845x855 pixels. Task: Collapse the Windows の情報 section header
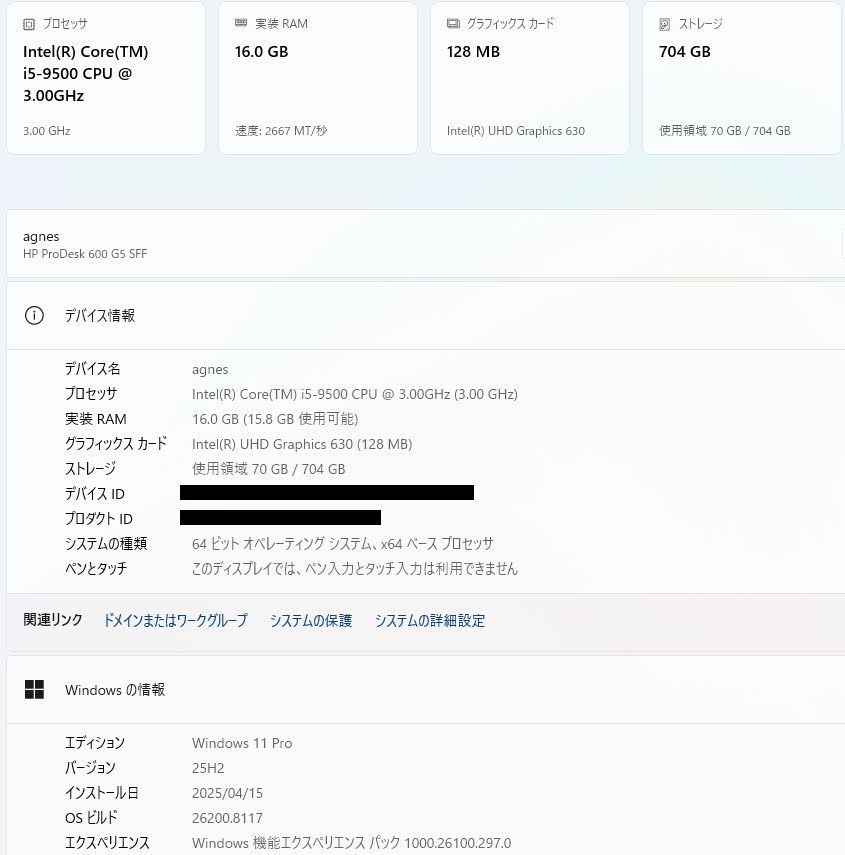click(426, 689)
